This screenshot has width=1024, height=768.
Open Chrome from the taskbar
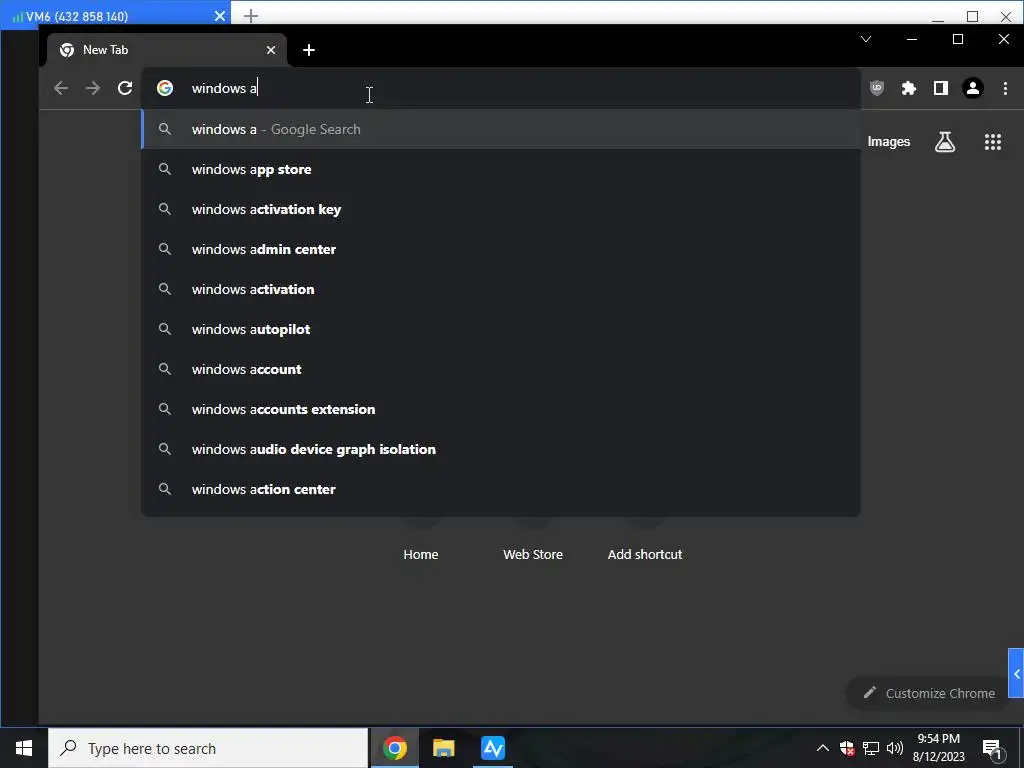394,748
